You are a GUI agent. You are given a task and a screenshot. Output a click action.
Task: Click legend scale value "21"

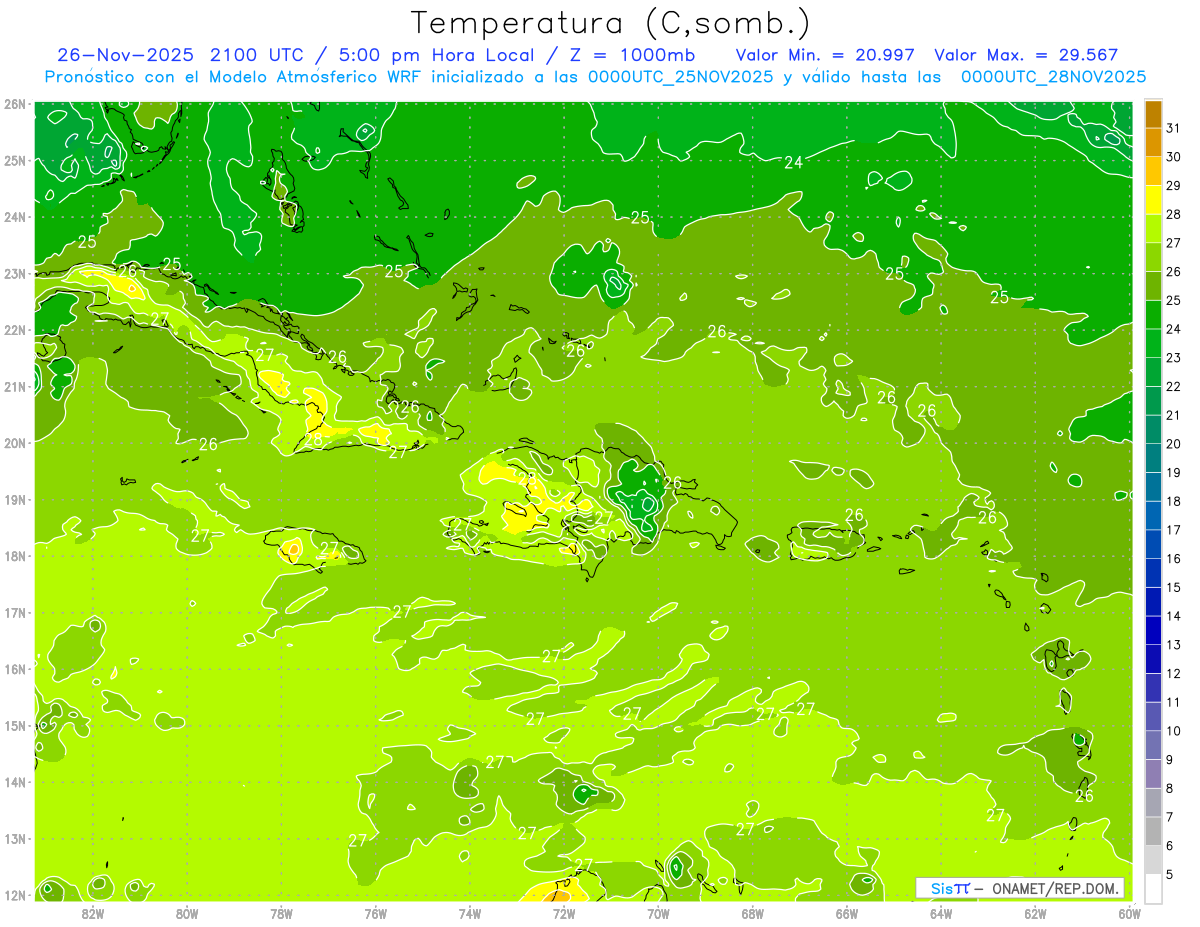(x=1174, y=415)
